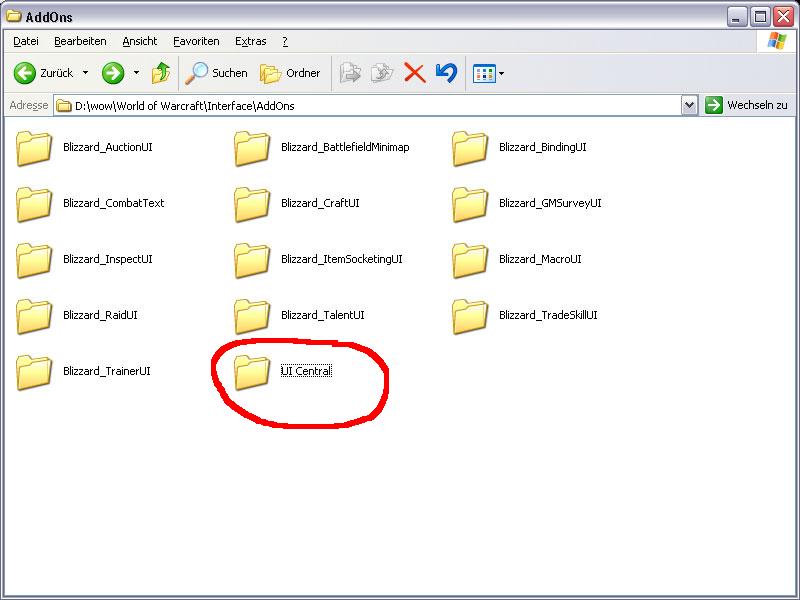800x600 pixels.
Task: Select the Blizzard_BindingUI folder icon
Action: [x=469, y=148]
